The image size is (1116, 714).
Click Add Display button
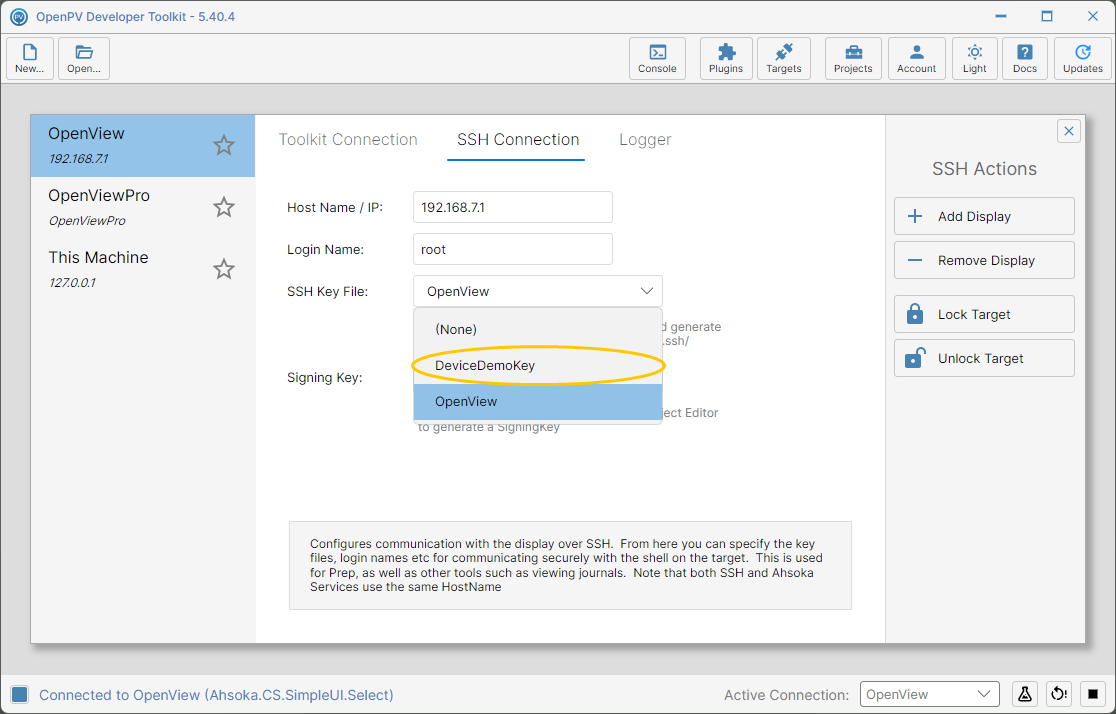coord(984,216)
